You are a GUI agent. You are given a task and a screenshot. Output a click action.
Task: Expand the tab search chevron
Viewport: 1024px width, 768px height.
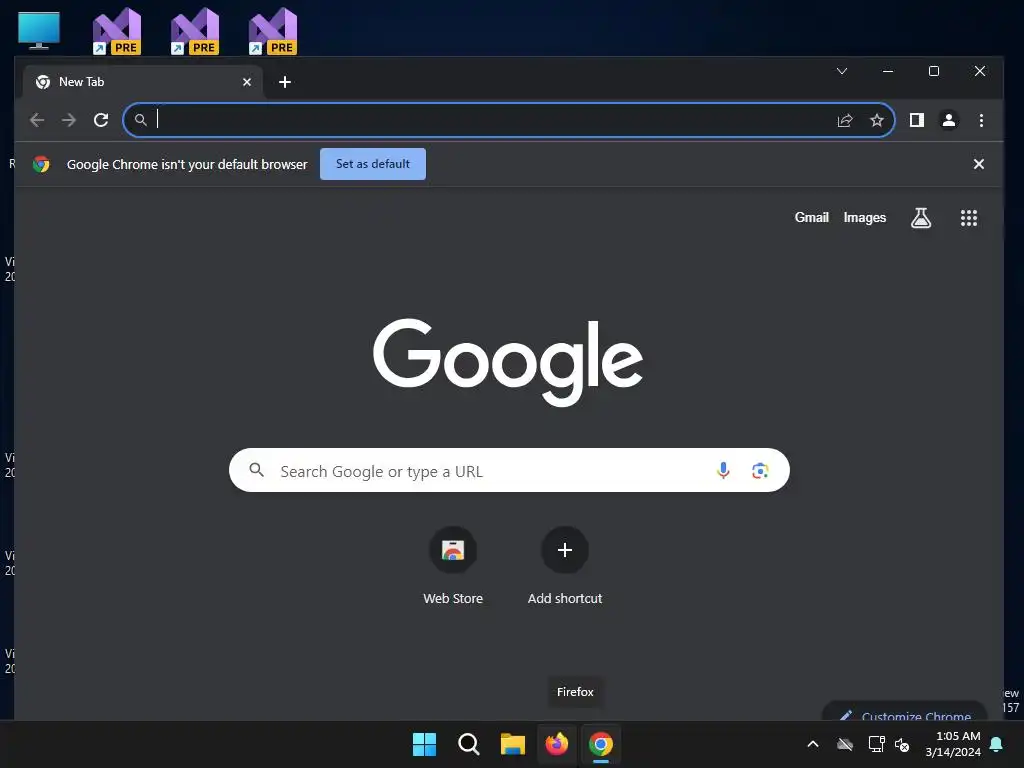pos(842,71)
